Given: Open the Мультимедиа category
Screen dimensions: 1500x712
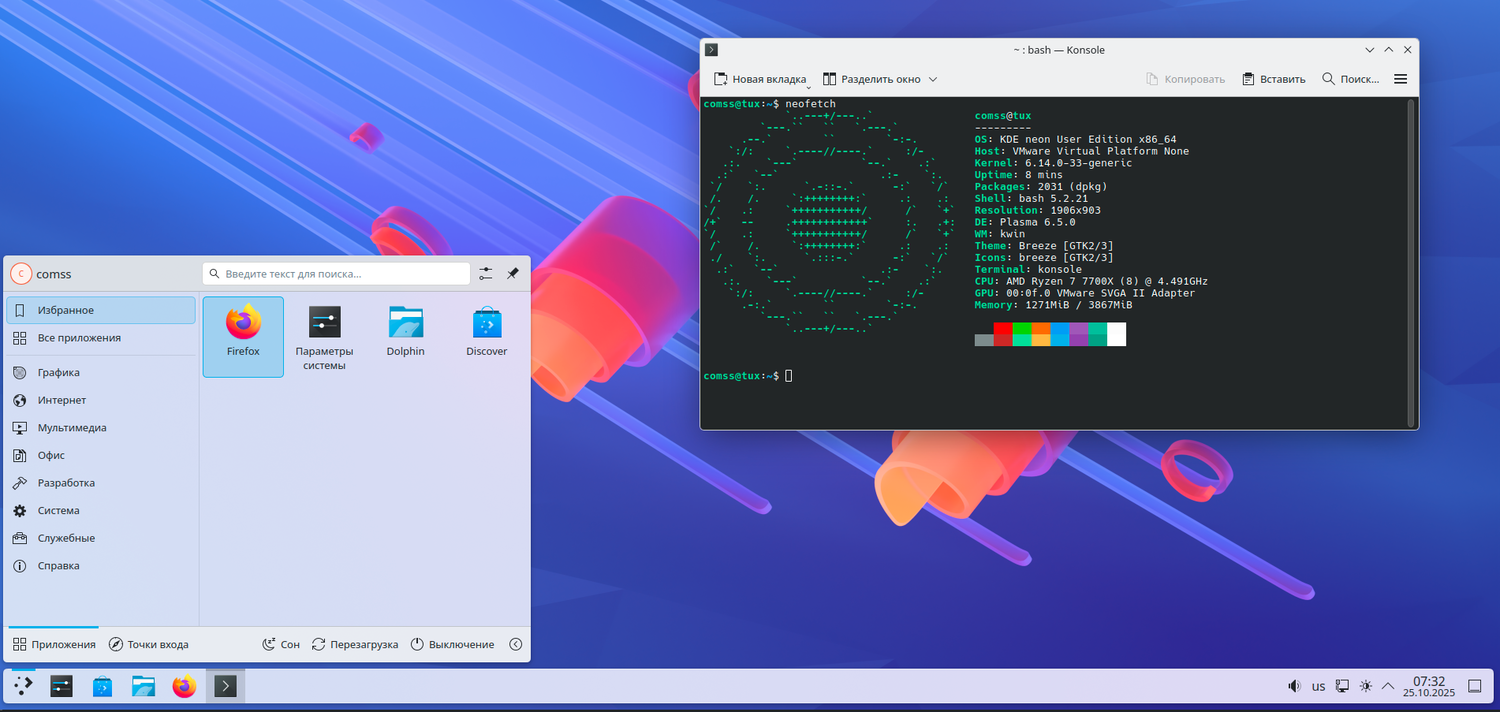Looking at the screenshot, I should [x=101, y=427].
